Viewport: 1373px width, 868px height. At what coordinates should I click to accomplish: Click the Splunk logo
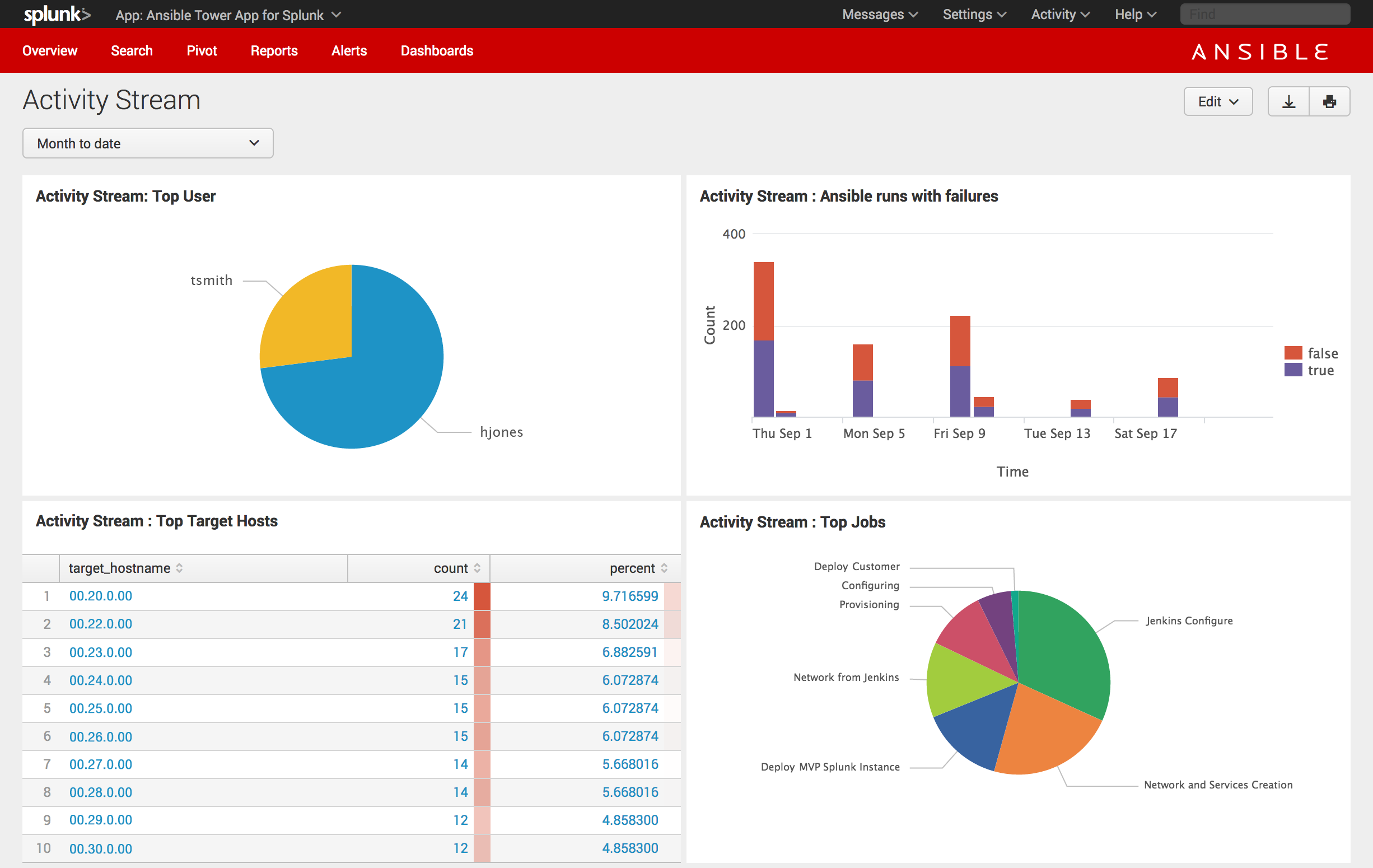click(57, 14)
